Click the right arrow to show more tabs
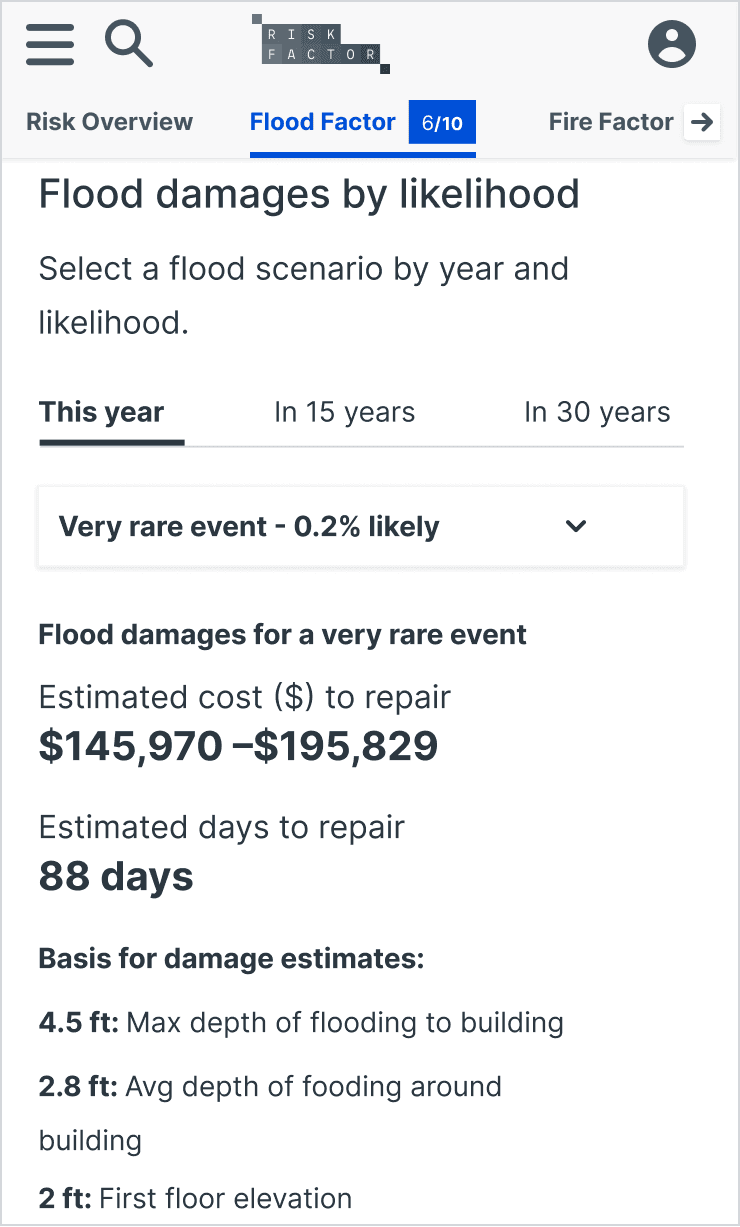The width and height of the screenshot is (740, 1227). (x=702, y=122)
